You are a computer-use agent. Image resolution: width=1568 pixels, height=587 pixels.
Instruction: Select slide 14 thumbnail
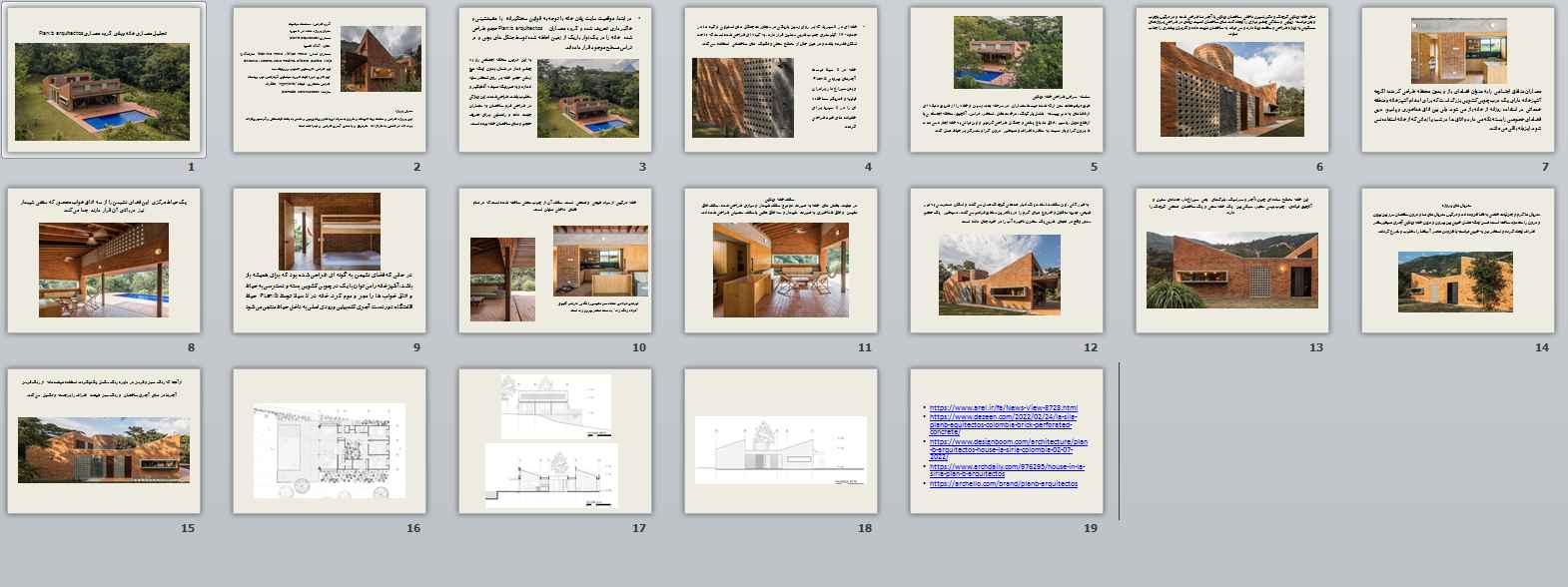1458,261
